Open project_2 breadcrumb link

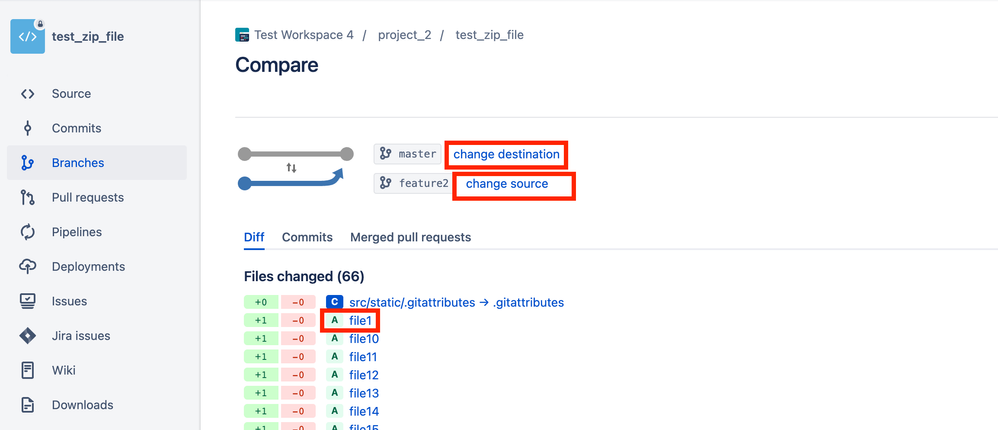tap(405, 35)
